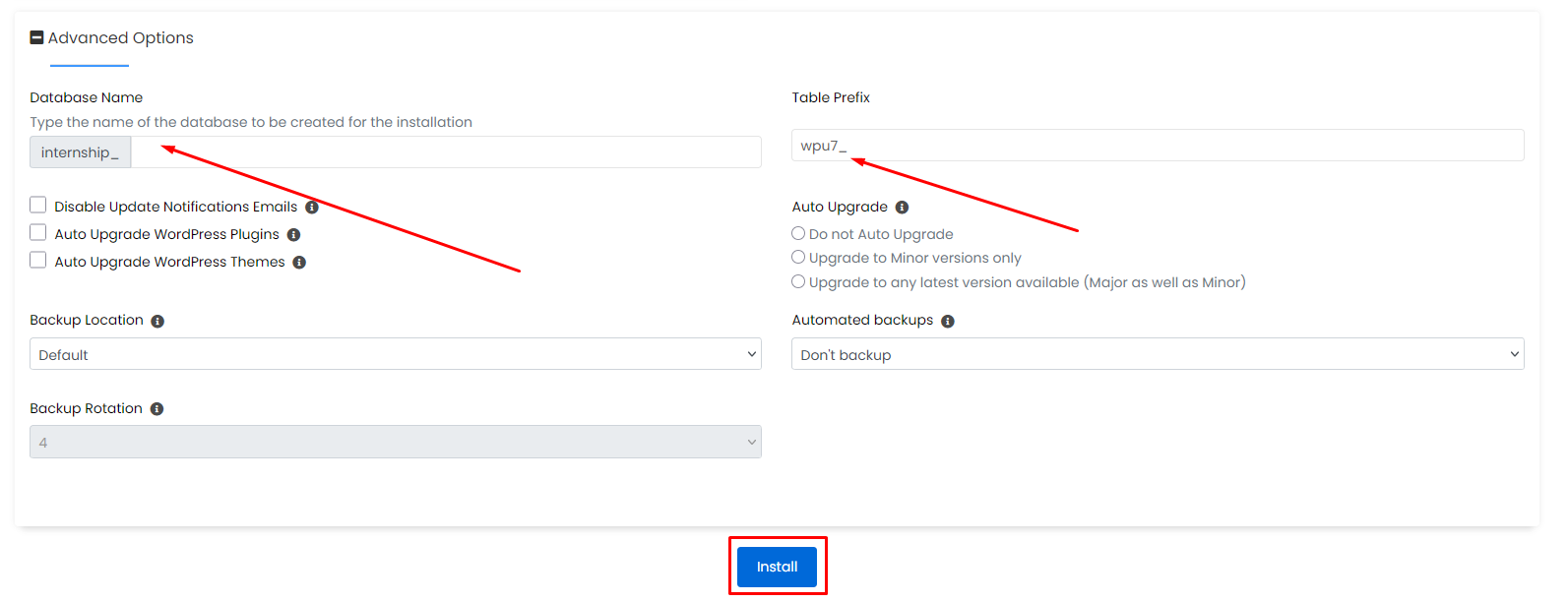Click the Auto Upgrade info icon
Image resolution: width=1568 pixels, height=602 pixels.
(x=902, y=208)
